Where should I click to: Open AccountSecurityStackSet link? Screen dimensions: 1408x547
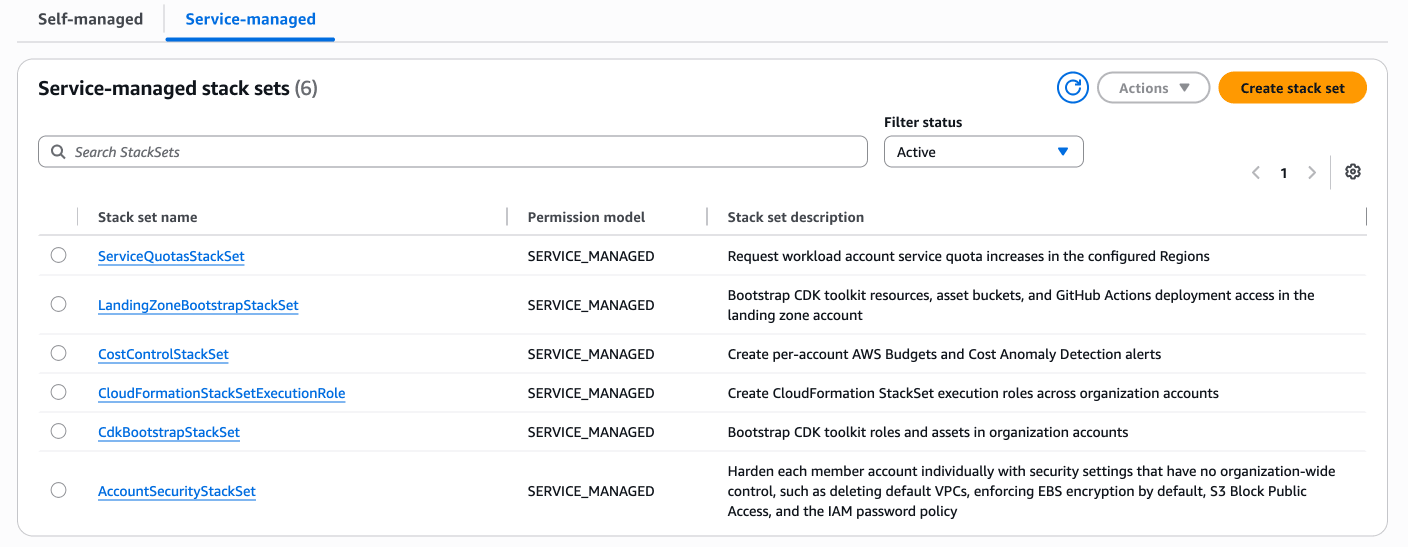click(177, 491)
